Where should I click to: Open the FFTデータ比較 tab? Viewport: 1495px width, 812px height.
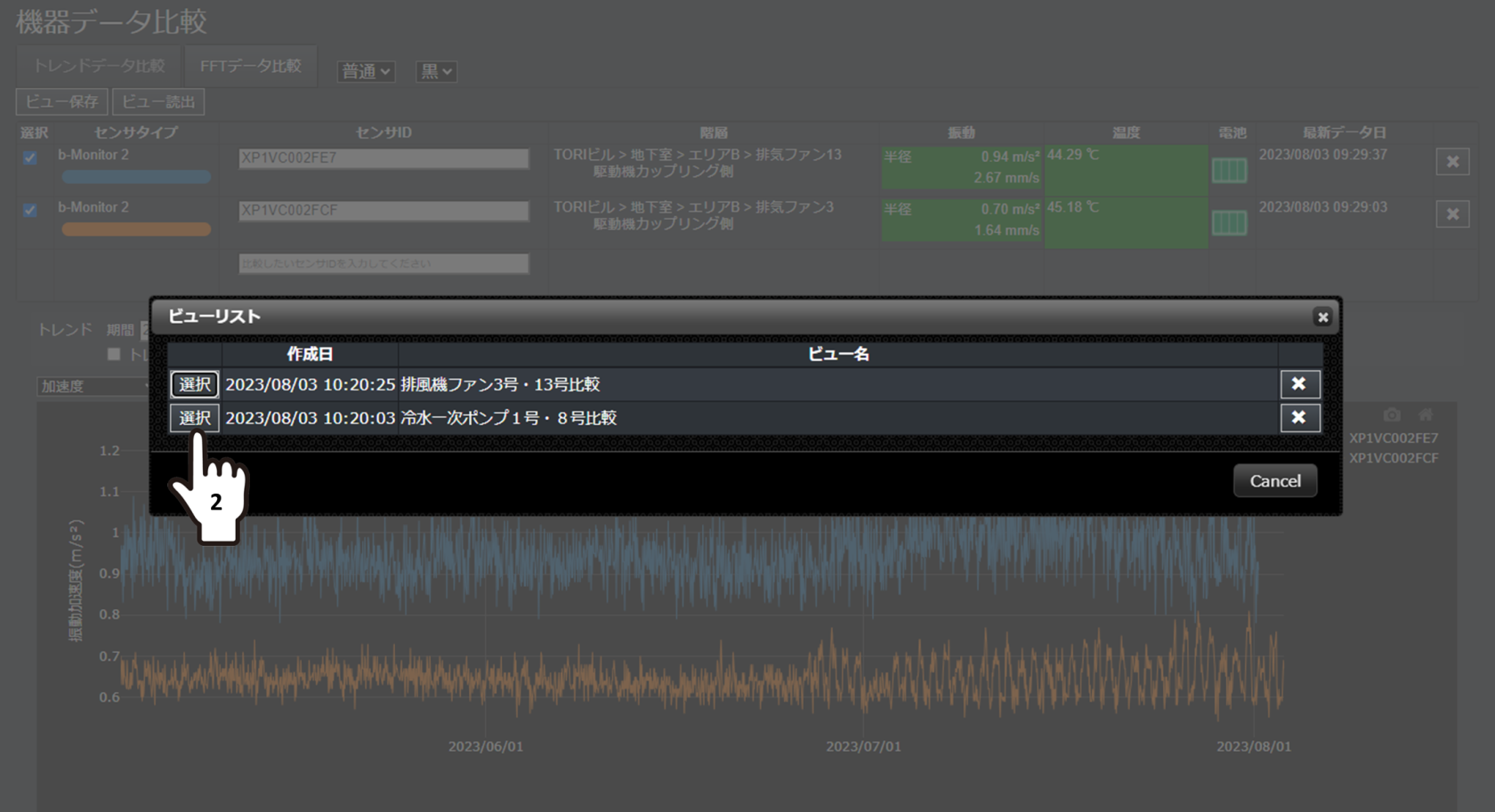coord(250,67)
